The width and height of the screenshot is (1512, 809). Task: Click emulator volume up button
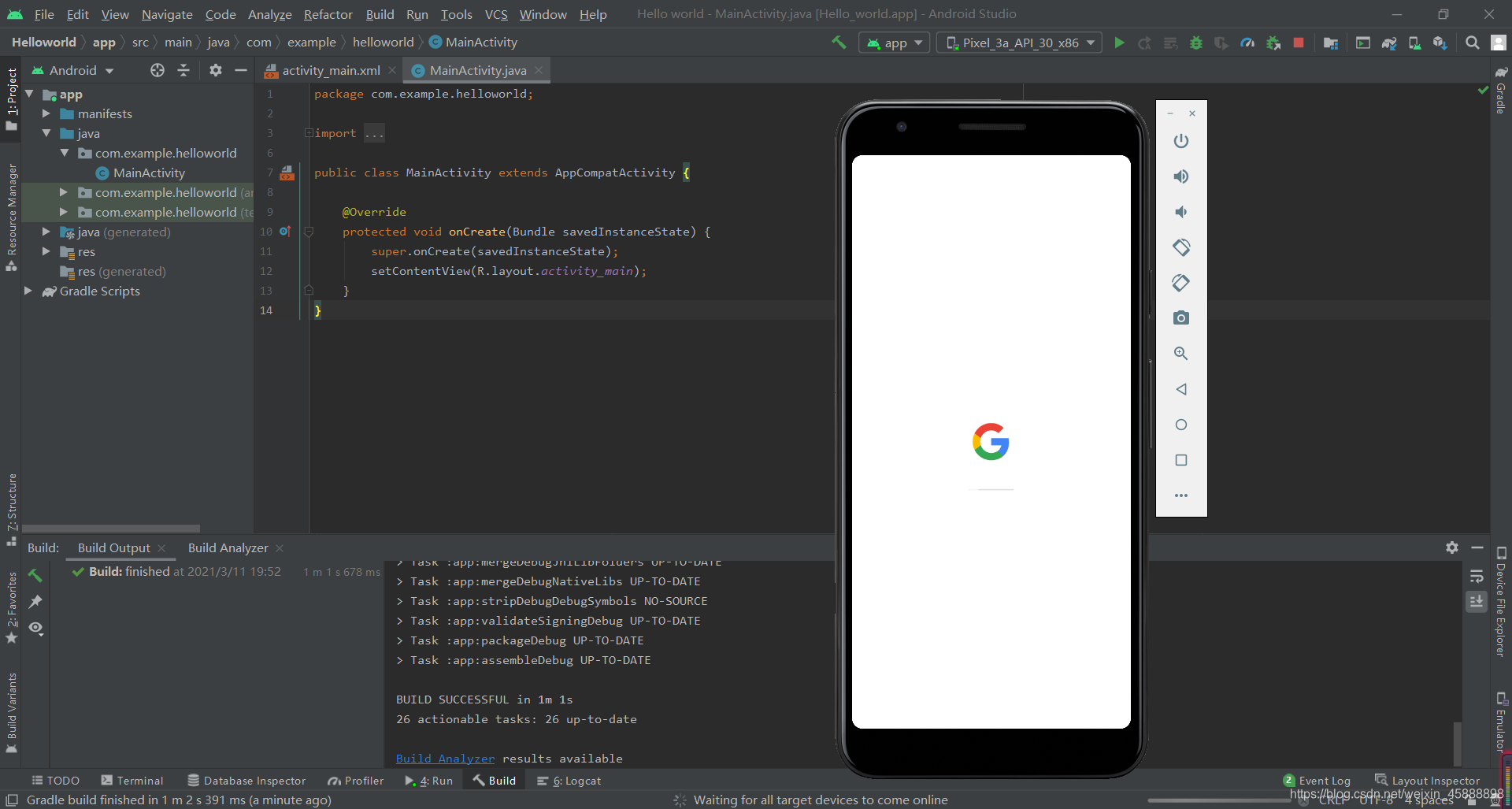click(x=1181, y=176)
